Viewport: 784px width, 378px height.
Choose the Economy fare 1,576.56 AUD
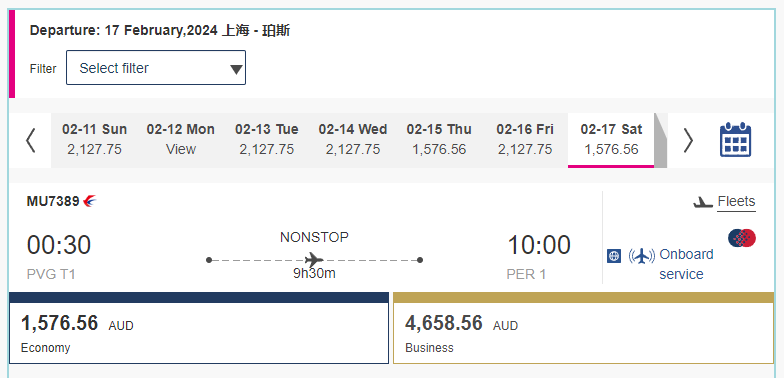point(199,328)
